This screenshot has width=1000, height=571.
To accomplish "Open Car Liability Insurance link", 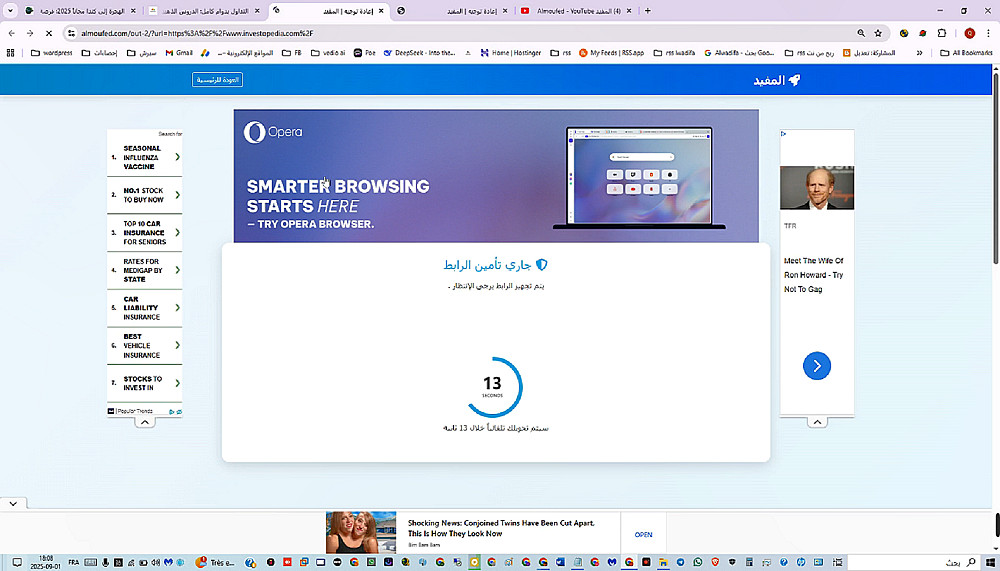I will point(142,308).
